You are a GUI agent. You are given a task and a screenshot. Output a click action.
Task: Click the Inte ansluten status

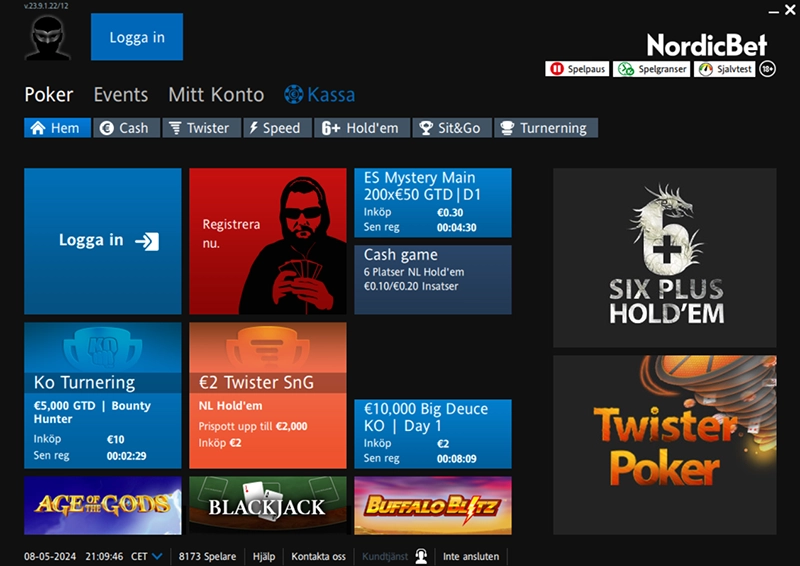click(x=471, y=556)
